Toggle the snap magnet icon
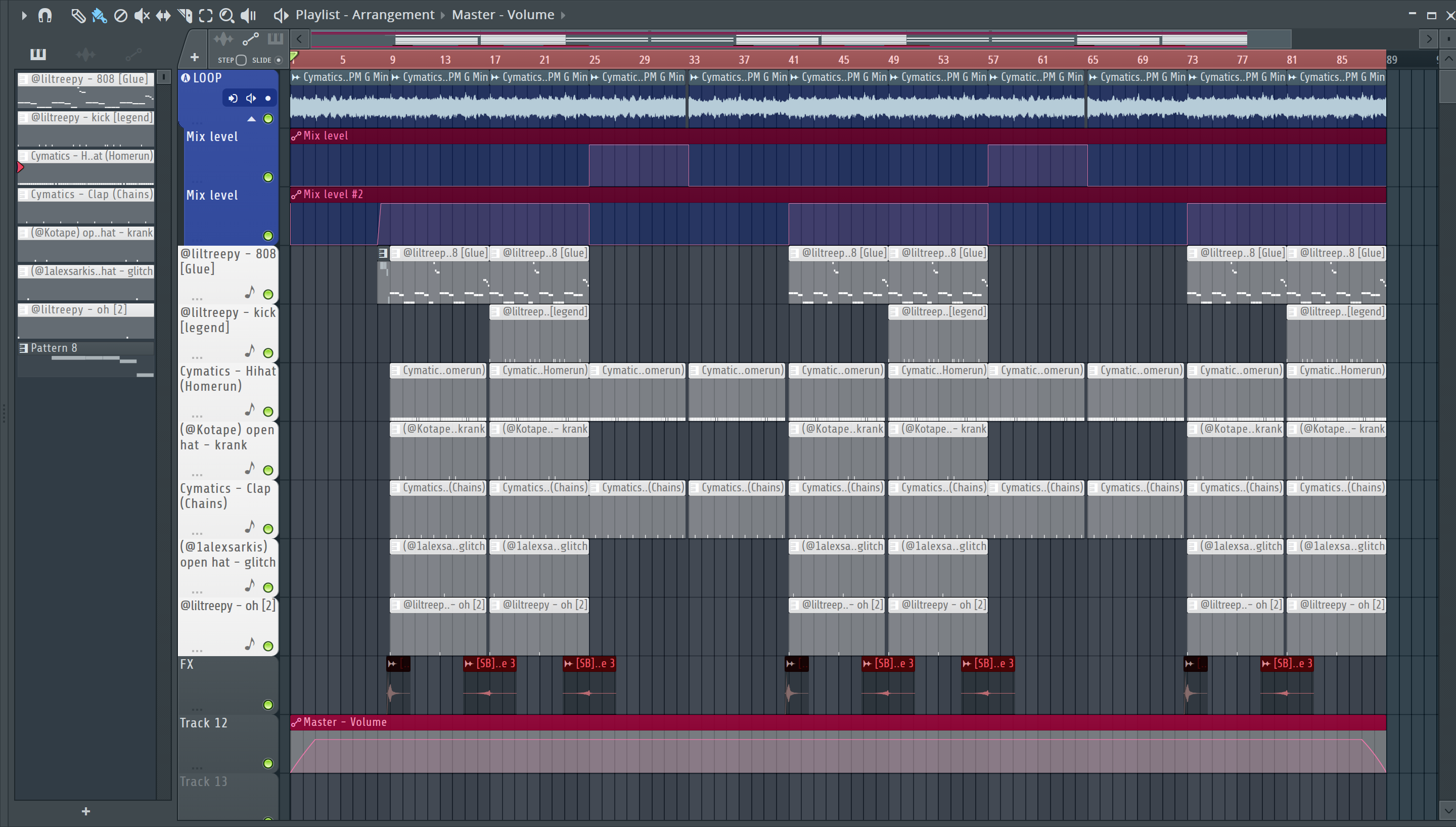The height and width of the screenshot is (827, 1456). pos(45,15)
